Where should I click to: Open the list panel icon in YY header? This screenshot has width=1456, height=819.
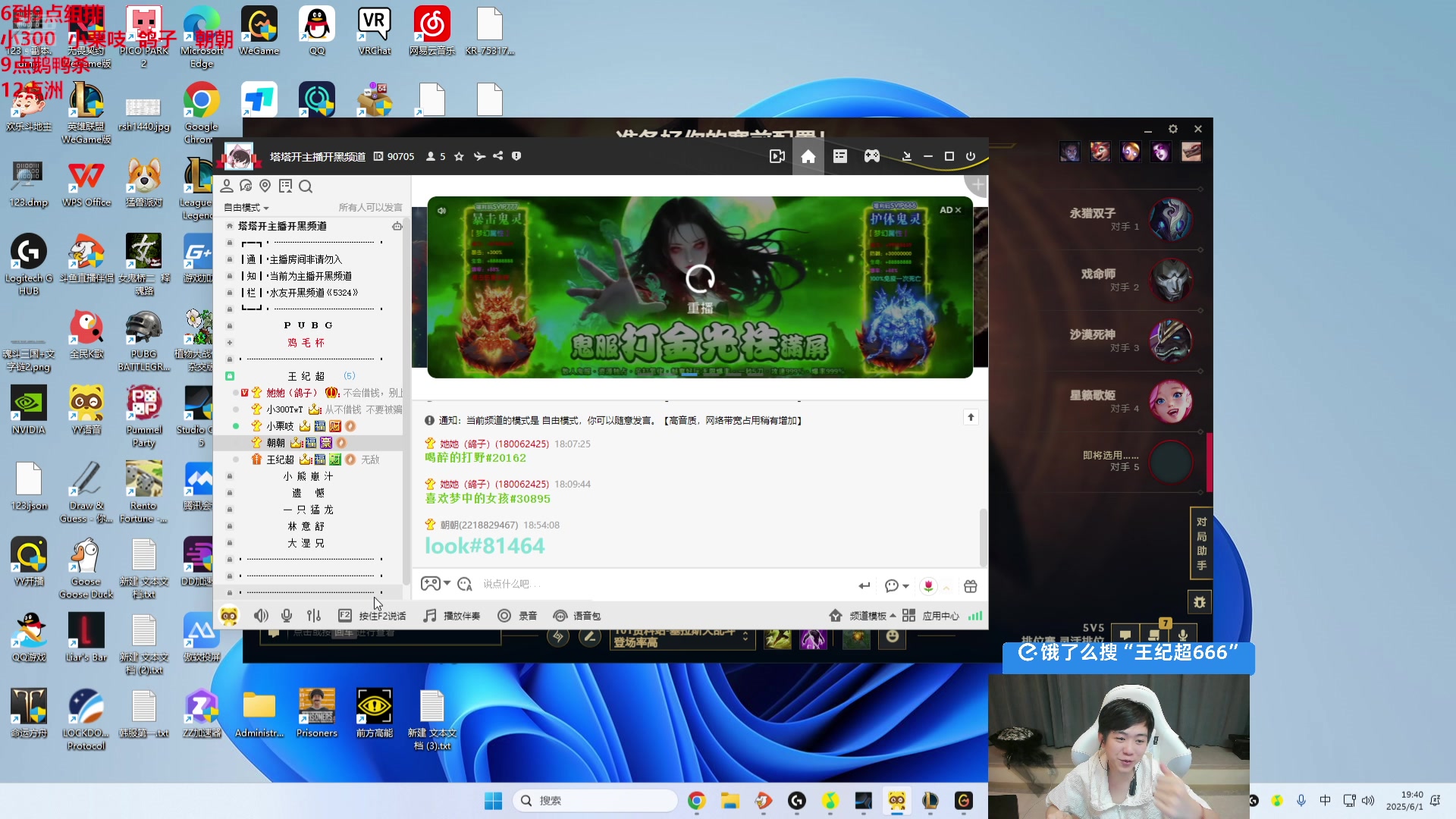tap(839, 156)
